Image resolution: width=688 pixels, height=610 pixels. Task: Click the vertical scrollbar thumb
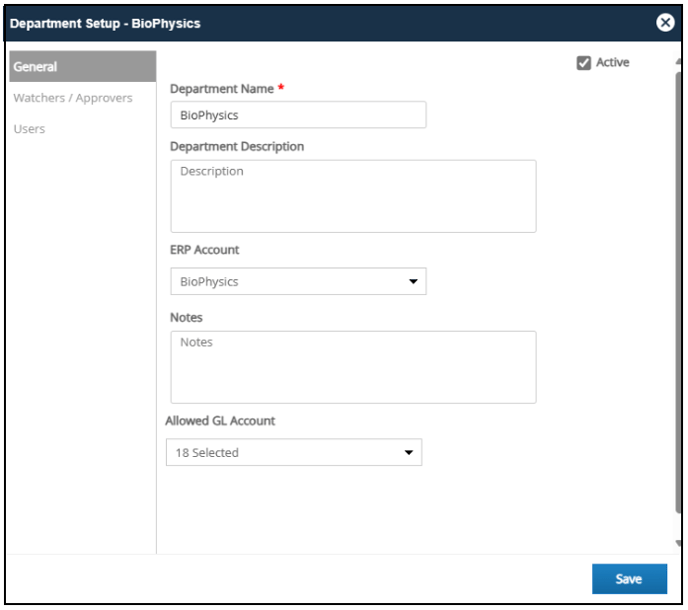(x=678, y=292)
